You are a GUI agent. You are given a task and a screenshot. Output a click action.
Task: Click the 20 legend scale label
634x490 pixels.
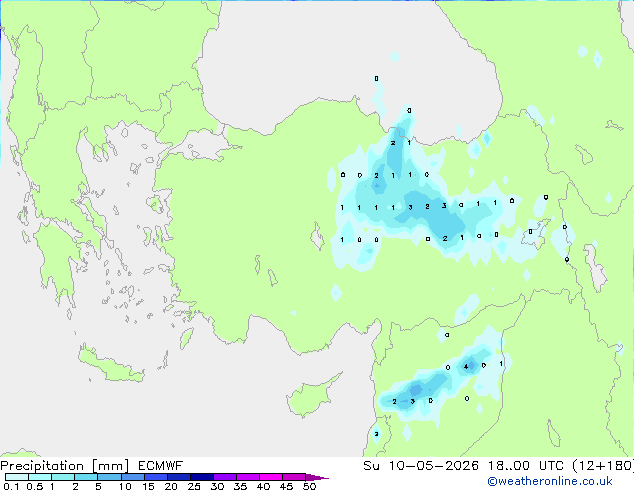(171, 486)
